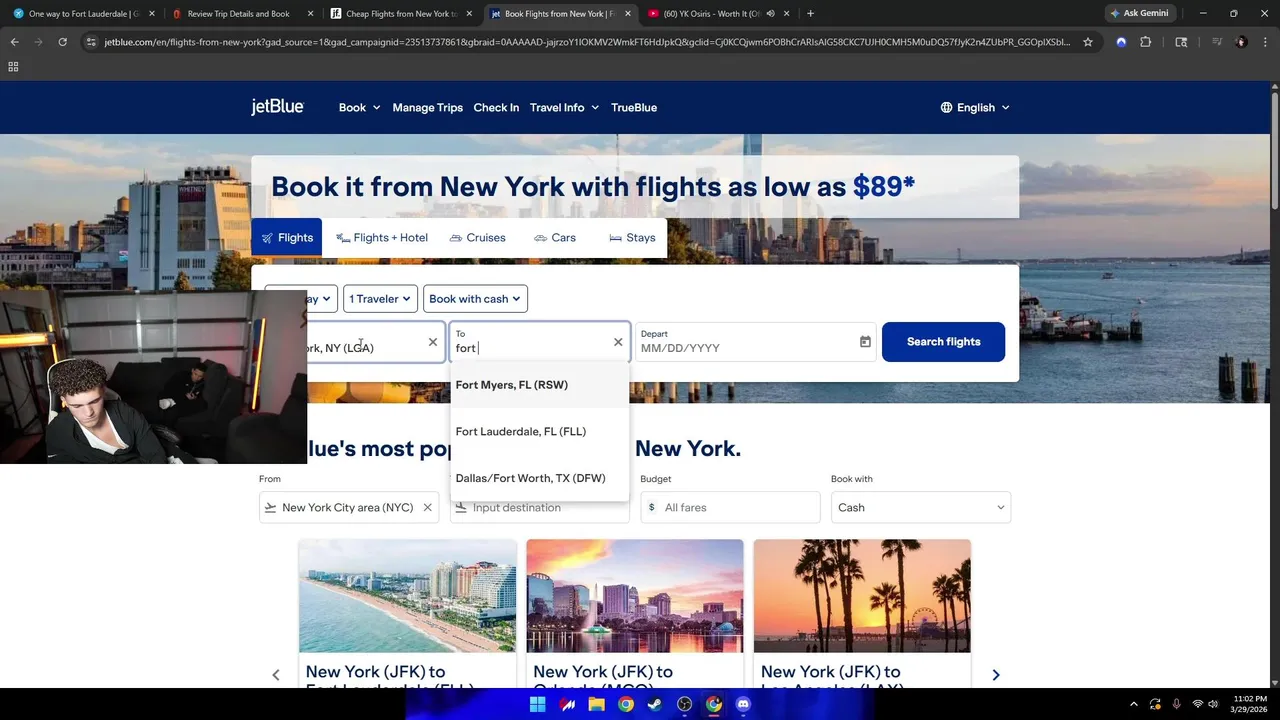1280x720 pixels.
Task: Choose Fort Lauderdale, FL (FLL) suggestion
Action: (540, 432)
